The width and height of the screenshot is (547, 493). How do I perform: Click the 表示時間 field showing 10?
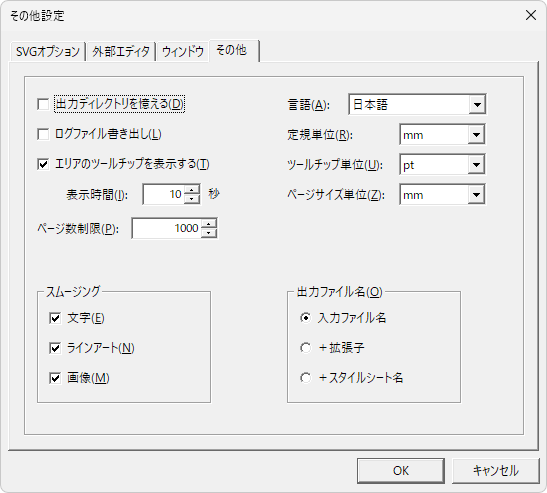164,194
